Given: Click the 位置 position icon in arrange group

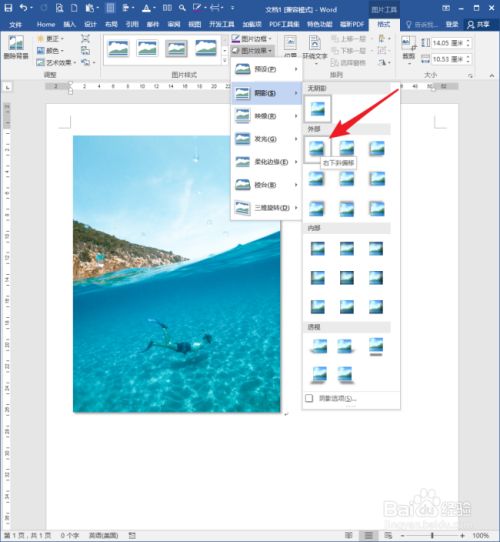Looking at the screenshot, I should pyautogui.click(x=290, y=46).
